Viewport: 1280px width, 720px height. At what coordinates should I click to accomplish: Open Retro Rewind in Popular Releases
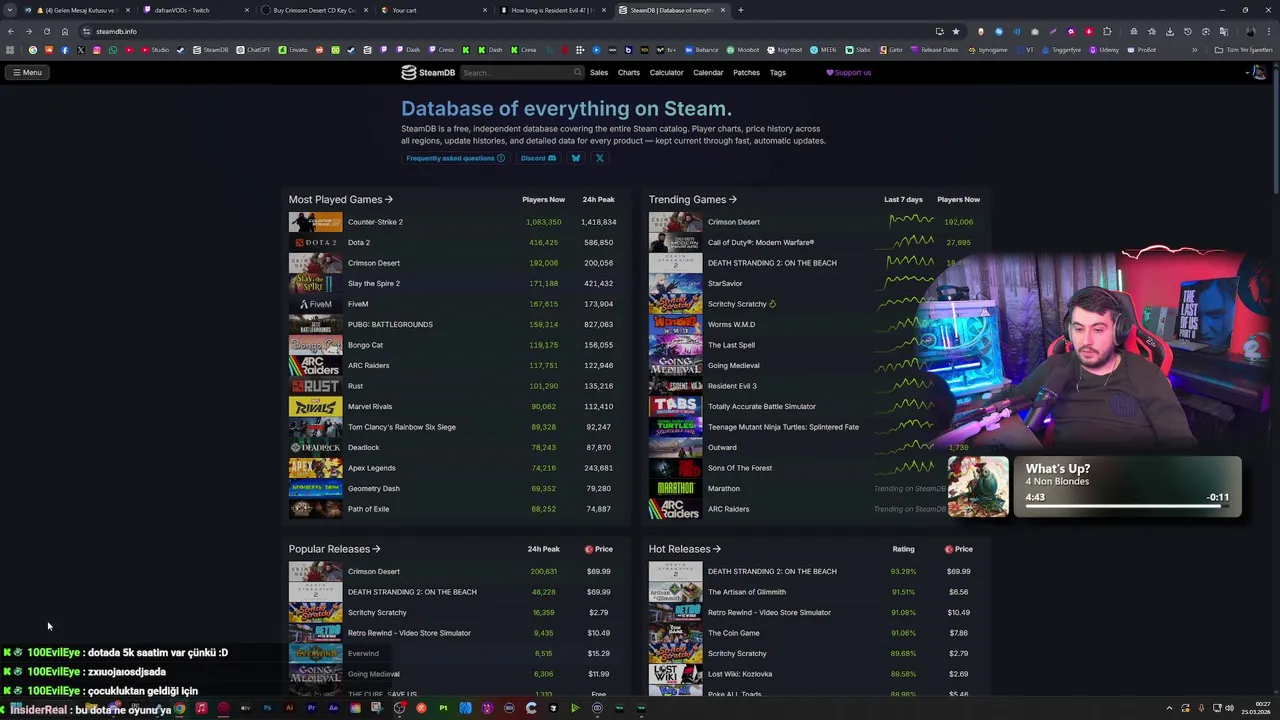[409, 633]
